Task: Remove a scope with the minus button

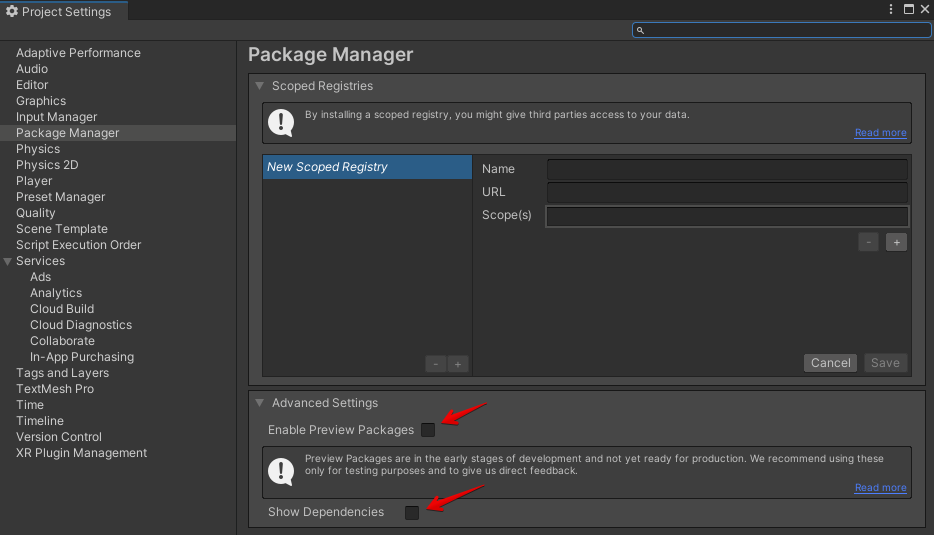Action: (868, 242)
